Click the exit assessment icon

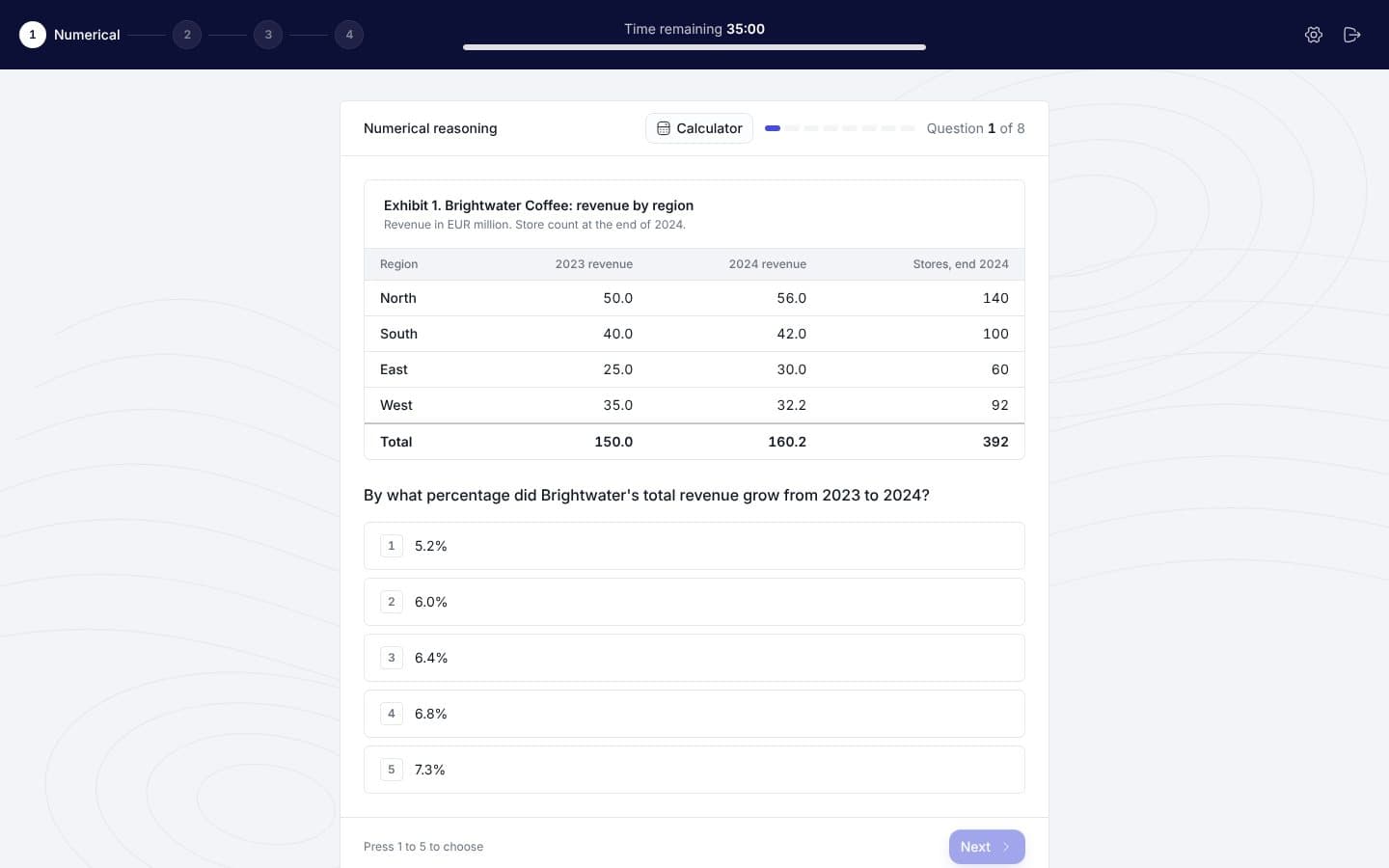[1352, 35]
